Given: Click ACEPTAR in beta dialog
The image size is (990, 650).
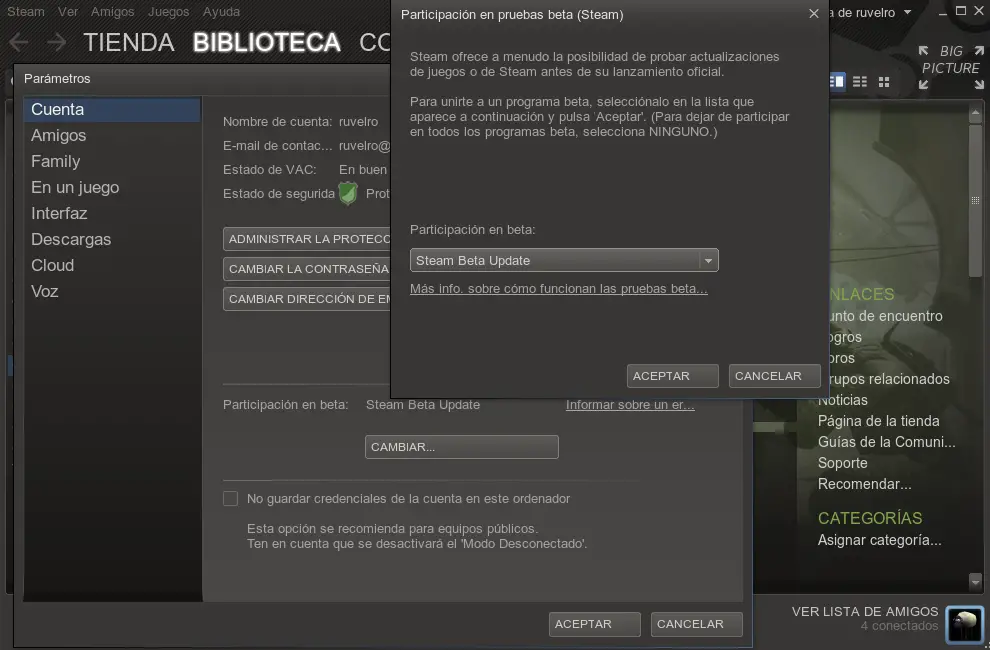Looking at the screenshot, I should click(672, 376).
